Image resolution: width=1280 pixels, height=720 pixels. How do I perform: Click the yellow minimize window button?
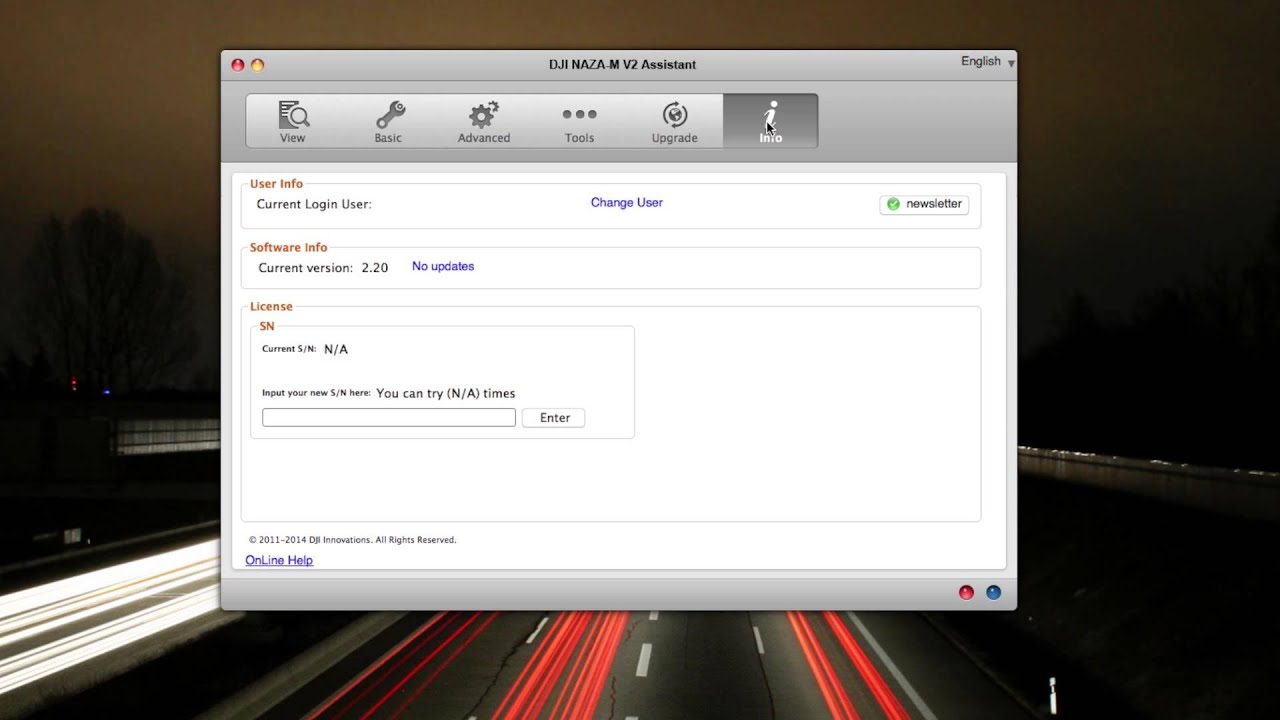pyautogui.click(x=257, y=65)
